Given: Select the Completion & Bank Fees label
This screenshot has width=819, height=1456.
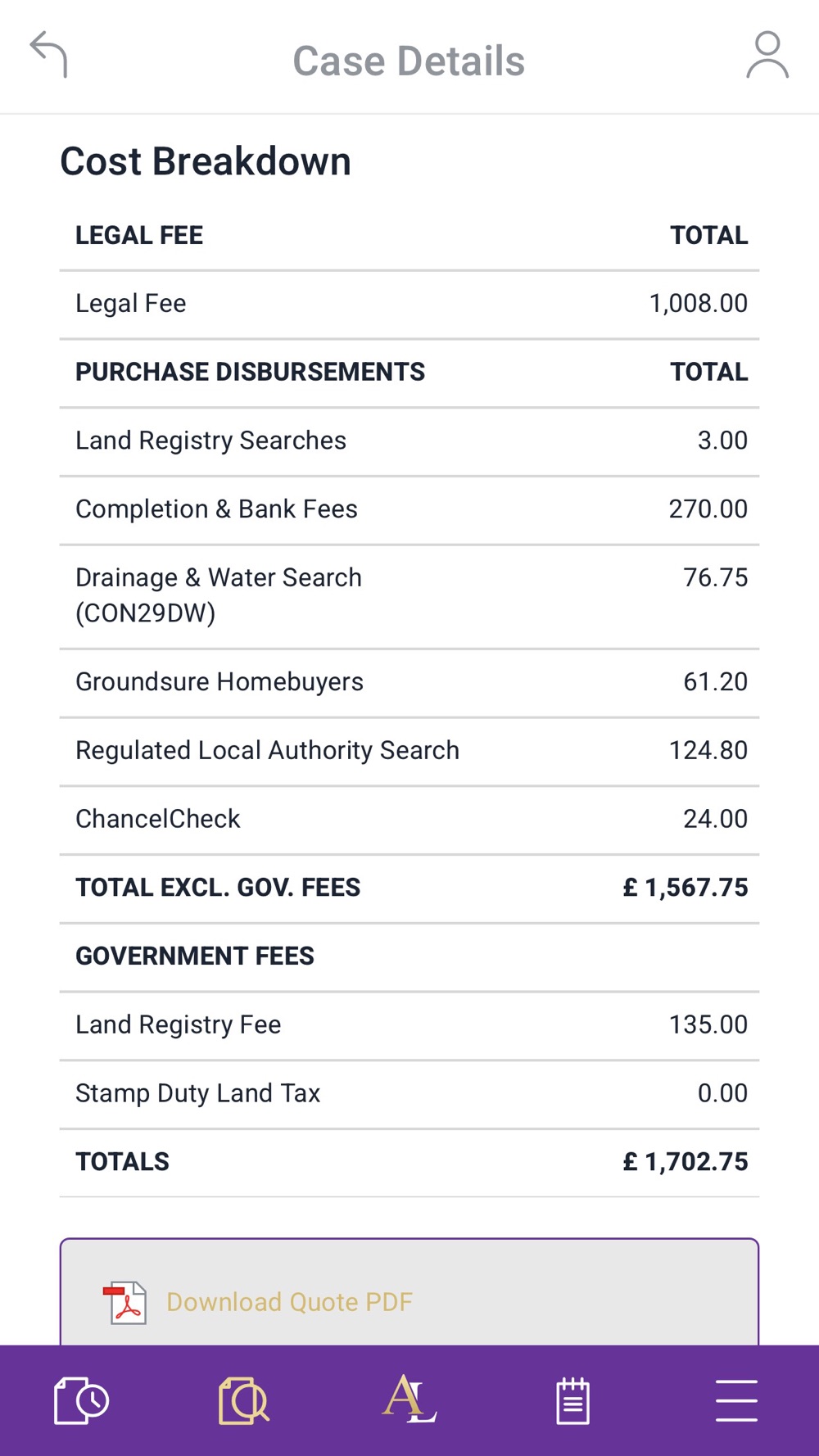Looking at the screenshot, I should [x=216, y=509].
